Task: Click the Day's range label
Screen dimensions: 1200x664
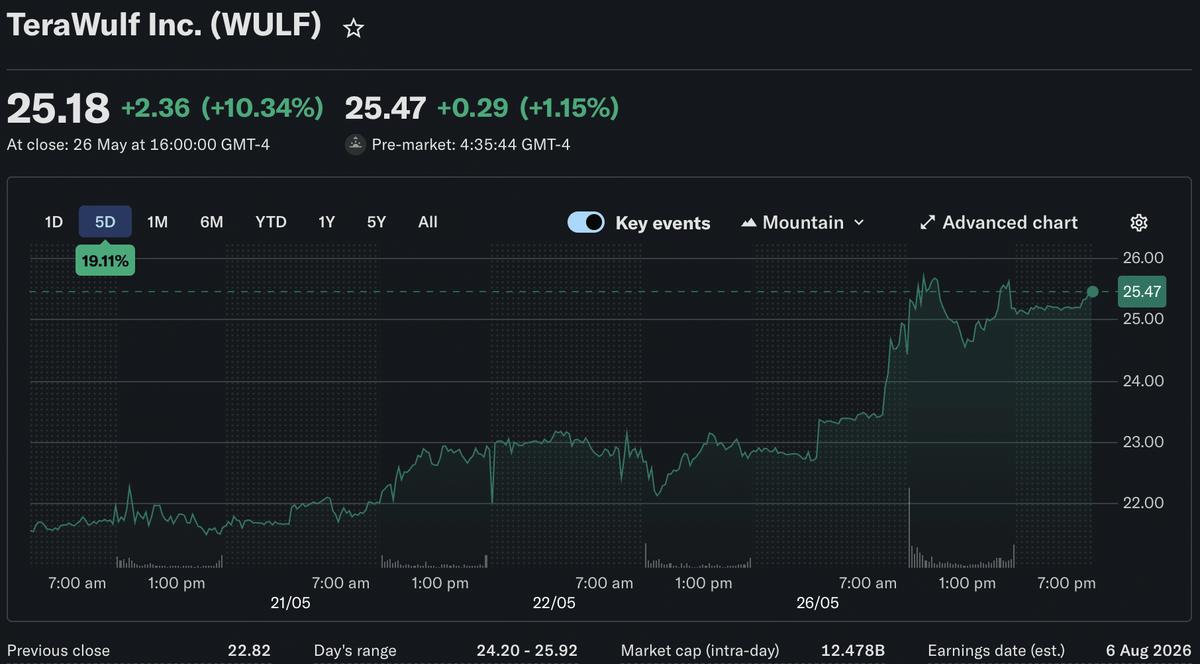Action: click(355, 651)
